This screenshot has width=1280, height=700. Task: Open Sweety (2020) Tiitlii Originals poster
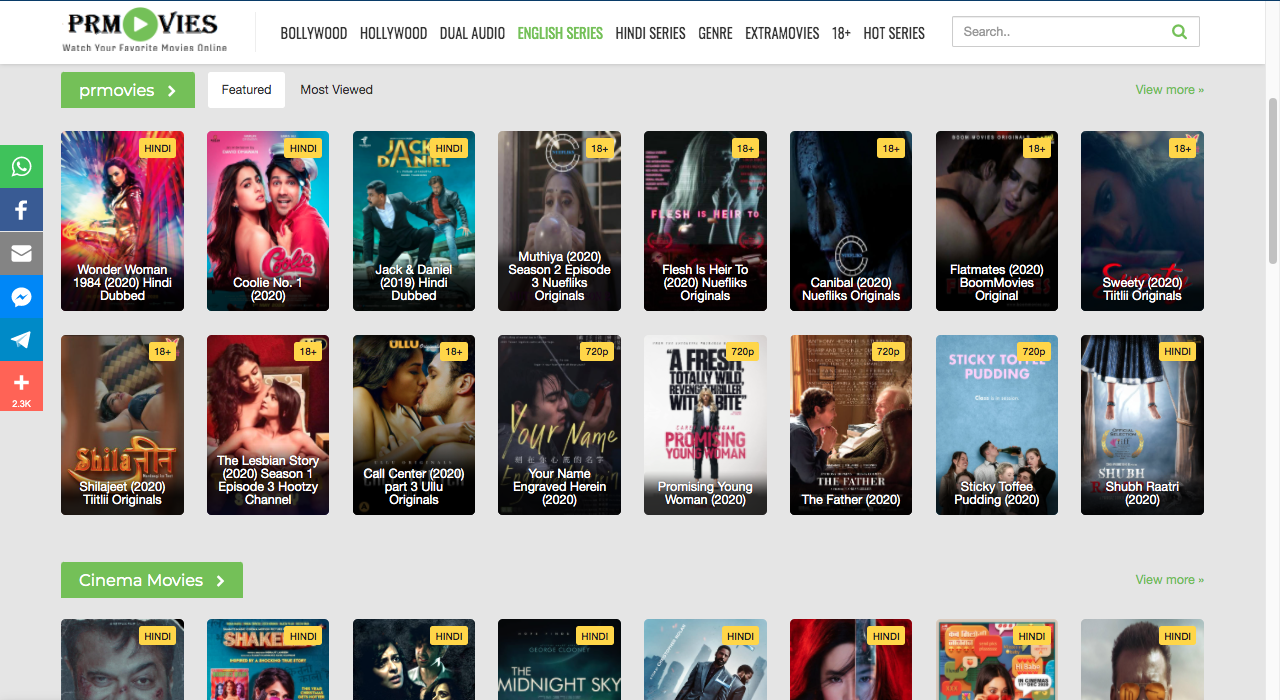point(1142,221)
